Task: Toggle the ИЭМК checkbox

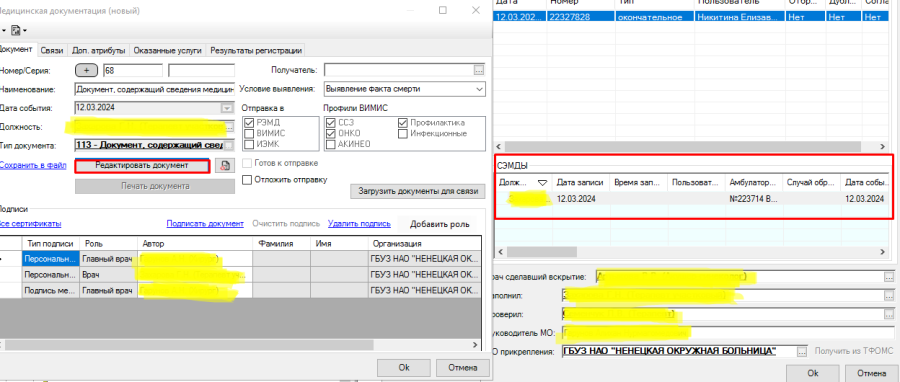Action: click(249, 144)
